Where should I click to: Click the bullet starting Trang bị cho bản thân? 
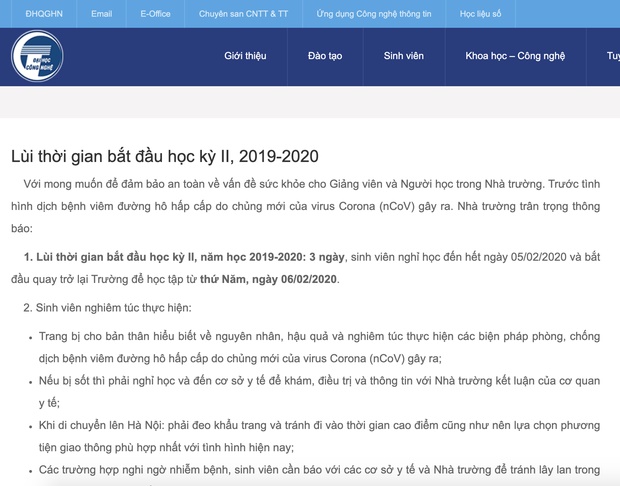320,348
